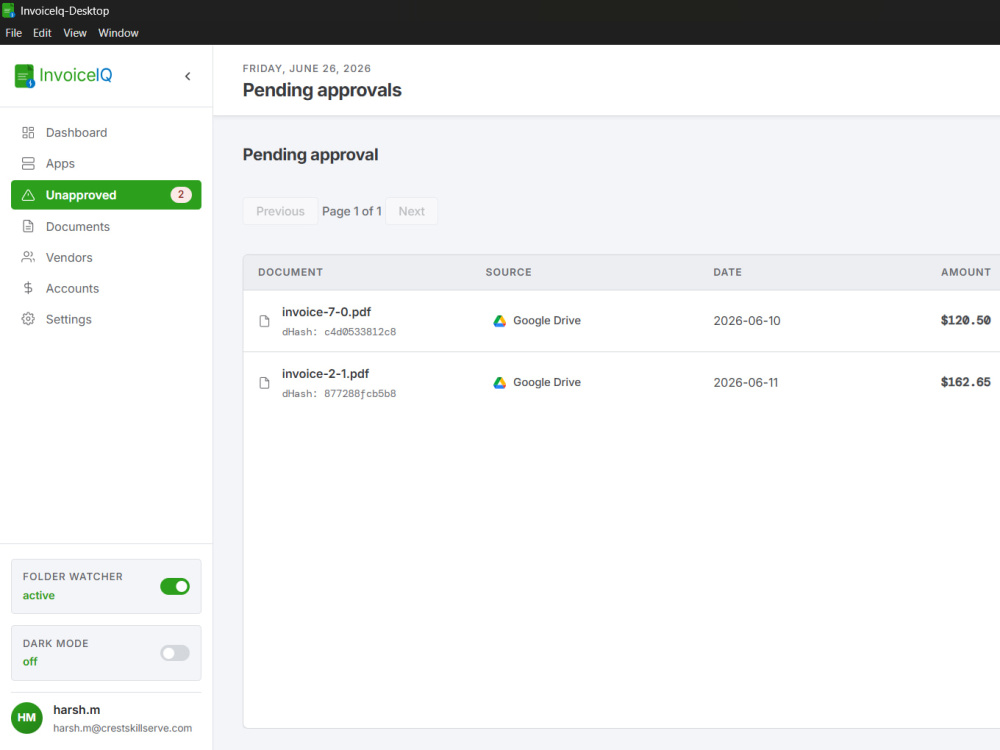
Task: Click Google Drive icon in invoice-2-1.pdf row
Action: [499, 383]
